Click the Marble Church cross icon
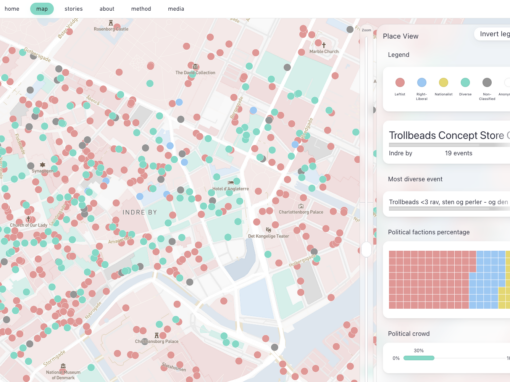This screenshot has width=510, height=382. click(324, 45)
